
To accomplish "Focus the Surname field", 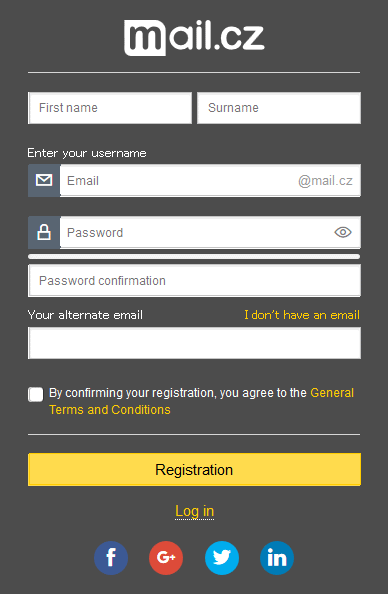I will tap(279, 108).
